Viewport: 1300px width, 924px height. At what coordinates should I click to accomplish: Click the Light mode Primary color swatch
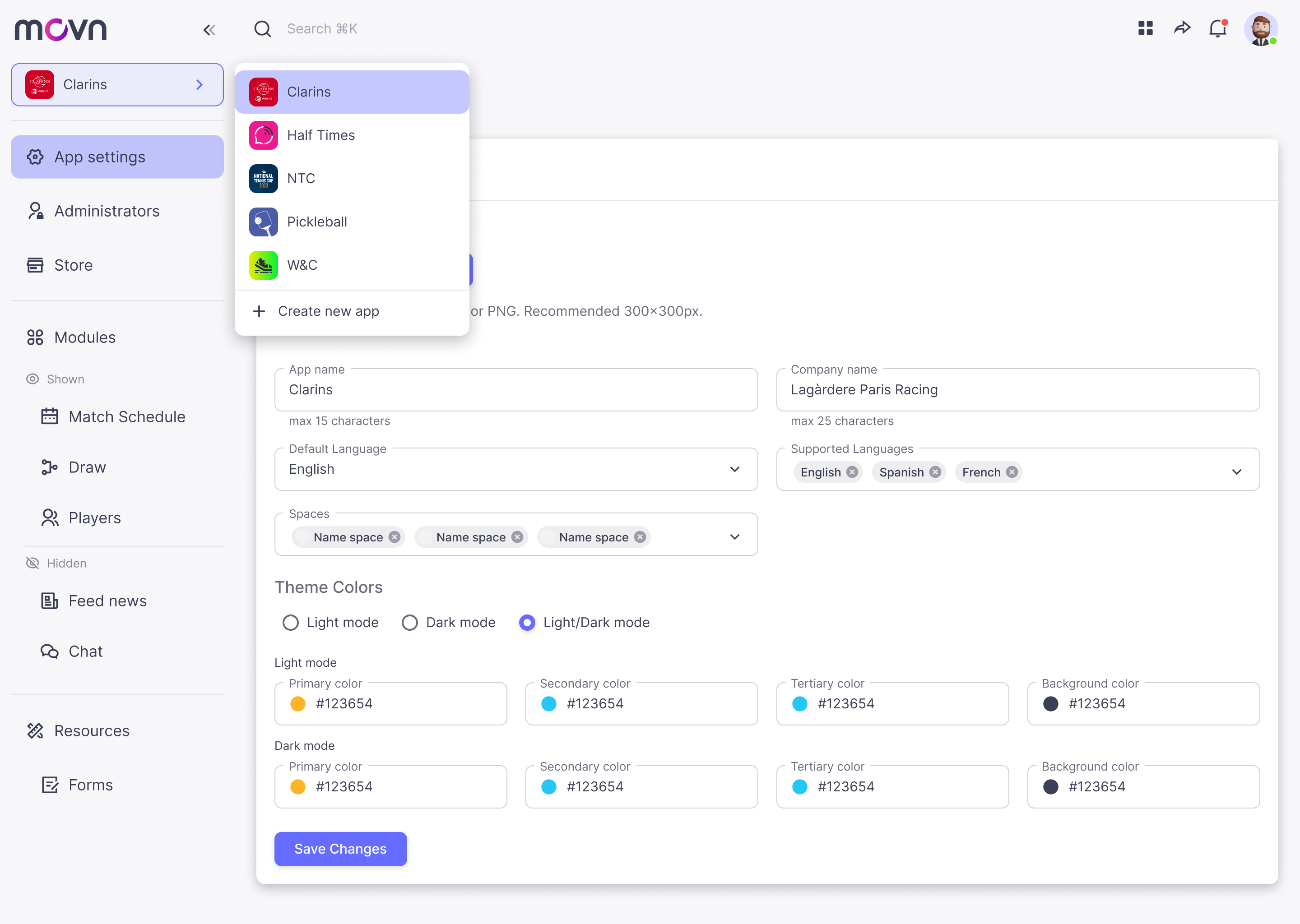[297, 704]
